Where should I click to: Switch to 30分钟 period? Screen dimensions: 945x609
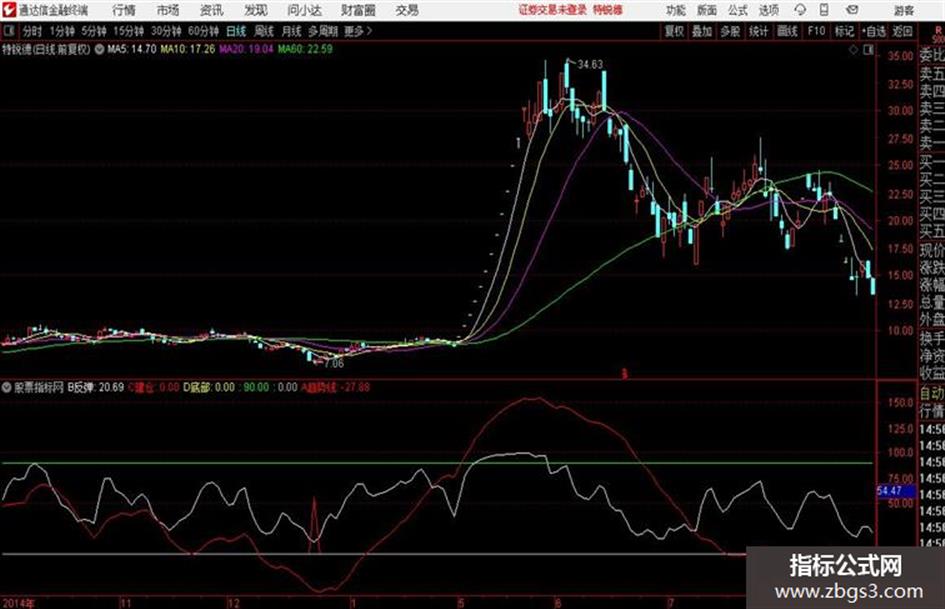point(166,31)
